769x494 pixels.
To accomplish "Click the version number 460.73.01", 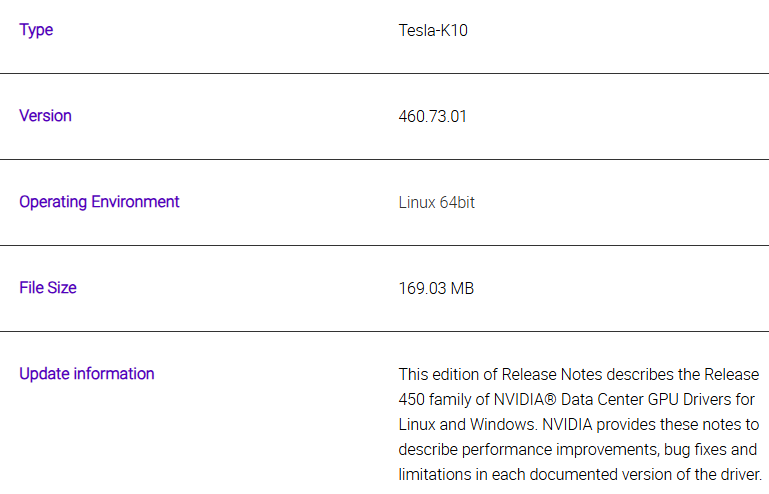I will point(432,116).
